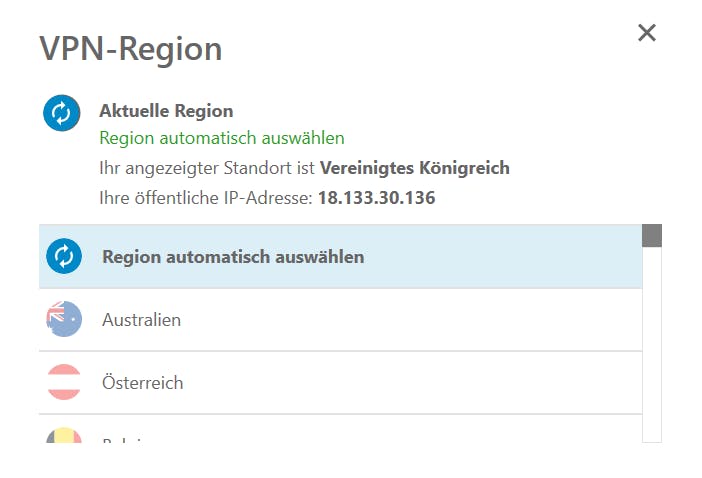Click the blue sync icon beside Aktuelle Region
The height and width of the screenshot is (478, 702).
[x=62, y=113]
